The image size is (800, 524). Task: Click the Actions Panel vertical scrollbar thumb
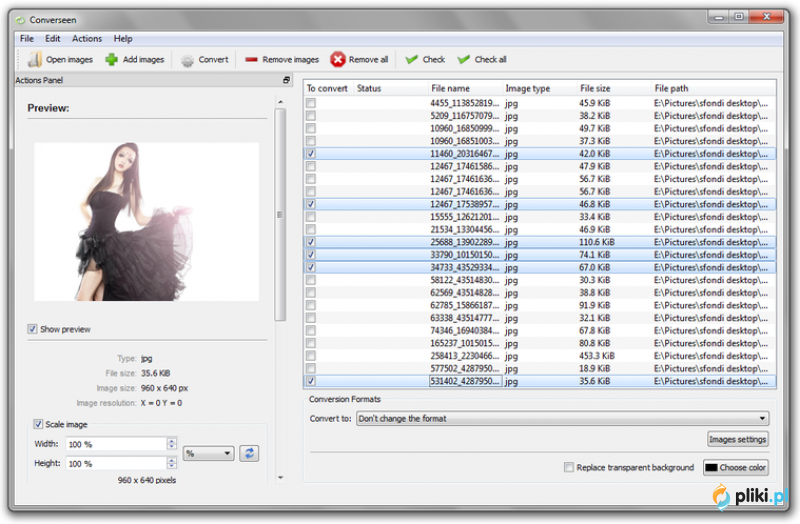(x=280, y=215)
